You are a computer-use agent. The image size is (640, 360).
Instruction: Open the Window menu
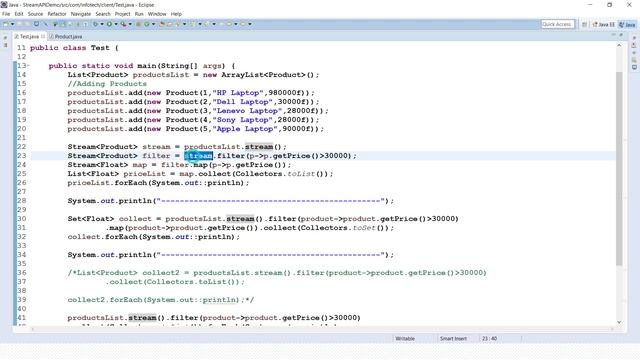157,14
